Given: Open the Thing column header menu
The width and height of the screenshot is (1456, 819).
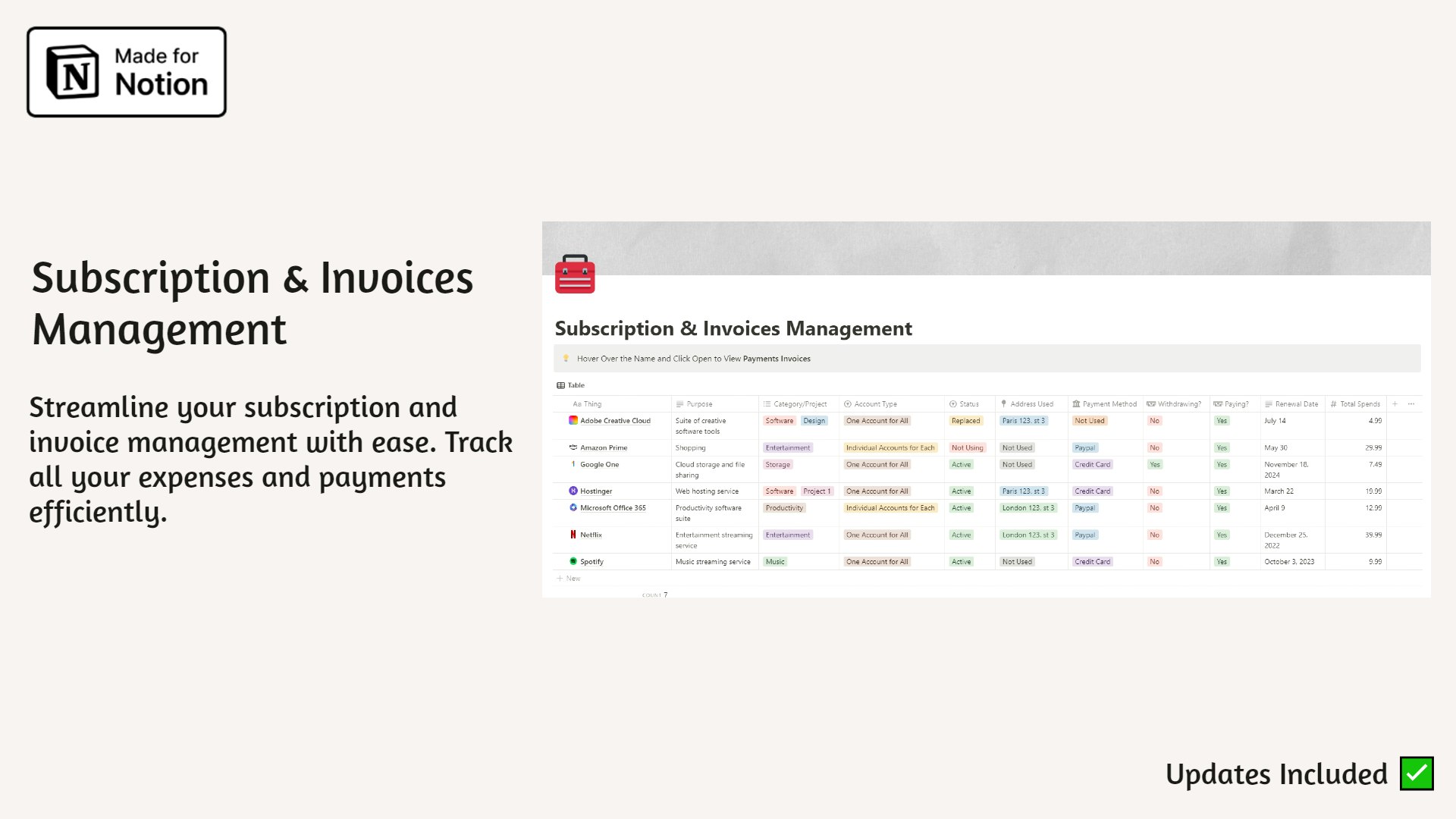Looking at the screenshot, I should 587,404.
